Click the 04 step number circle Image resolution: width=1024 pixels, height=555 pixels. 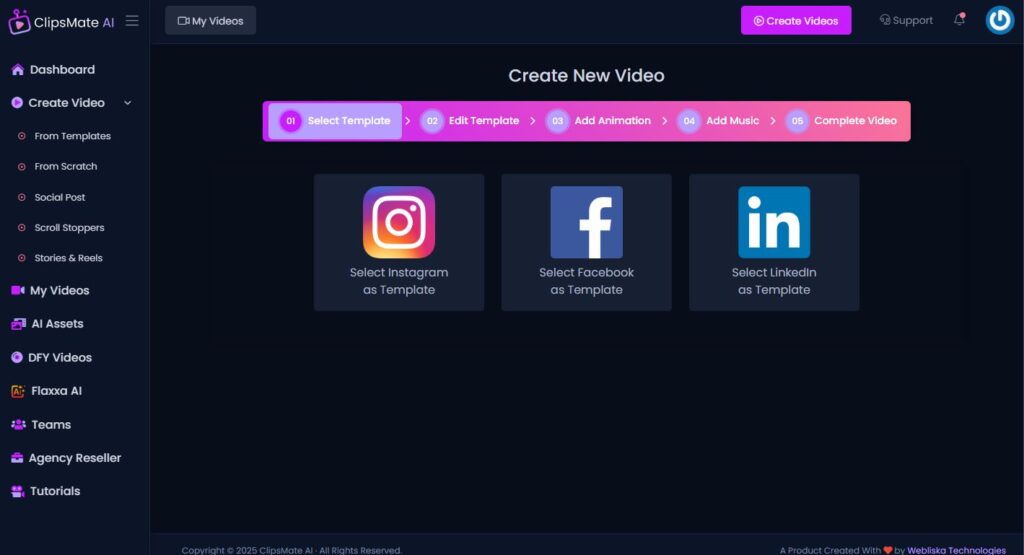click(x=689, y=121)
